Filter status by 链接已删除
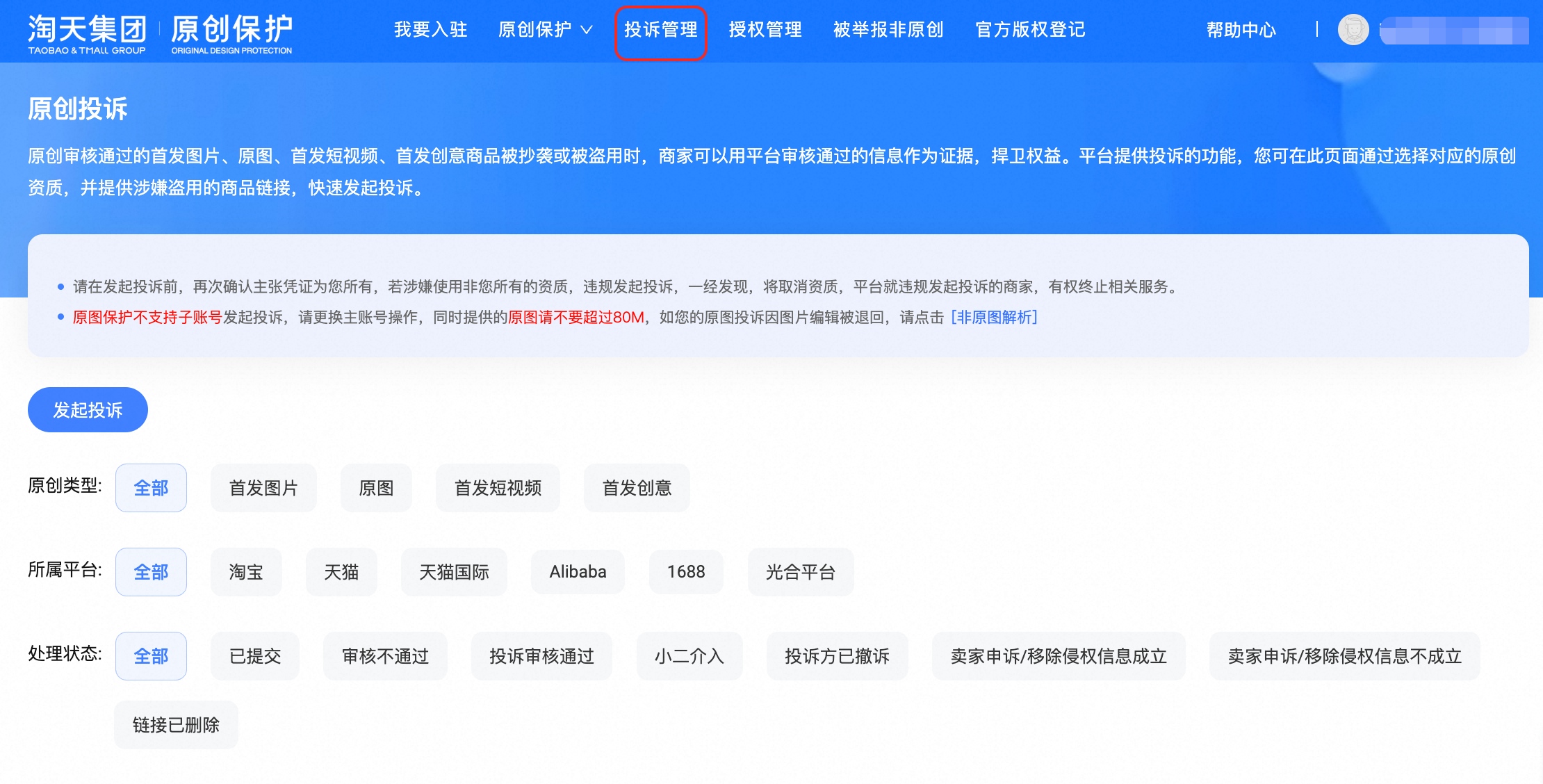The image size is (1543, 784). click(x=176, y=725)
